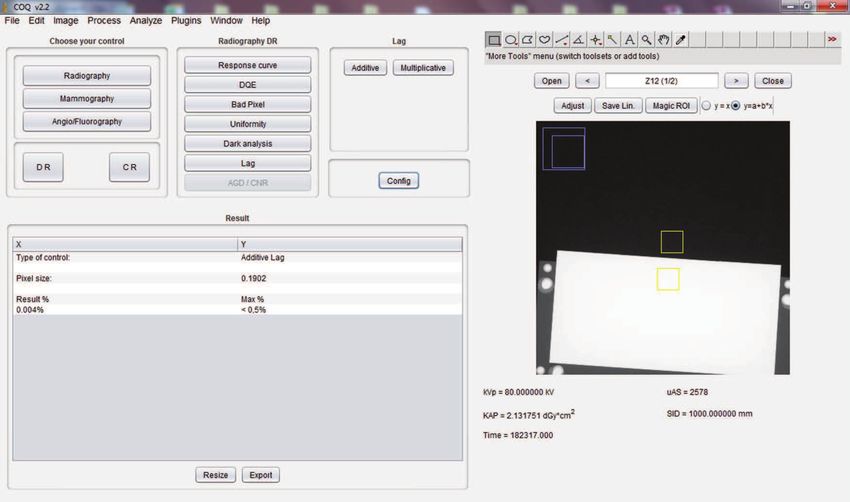Select the Hand scrolling tool
The image size is (850, 502).
(663, 40)
